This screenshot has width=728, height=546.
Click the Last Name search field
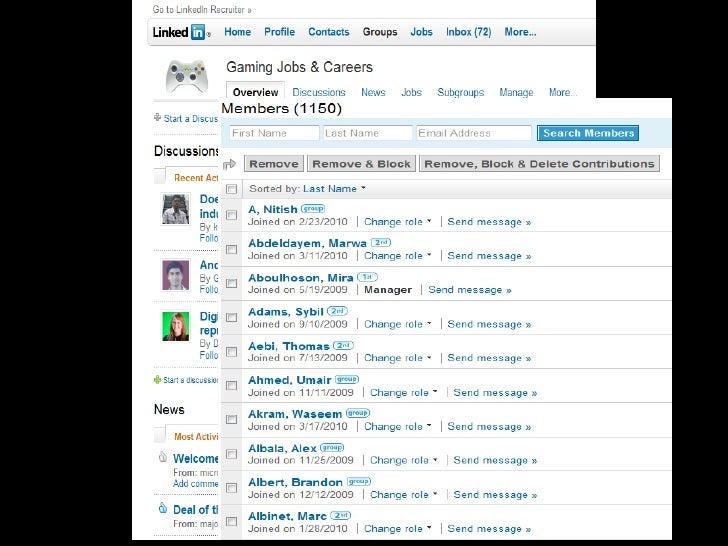367,133
